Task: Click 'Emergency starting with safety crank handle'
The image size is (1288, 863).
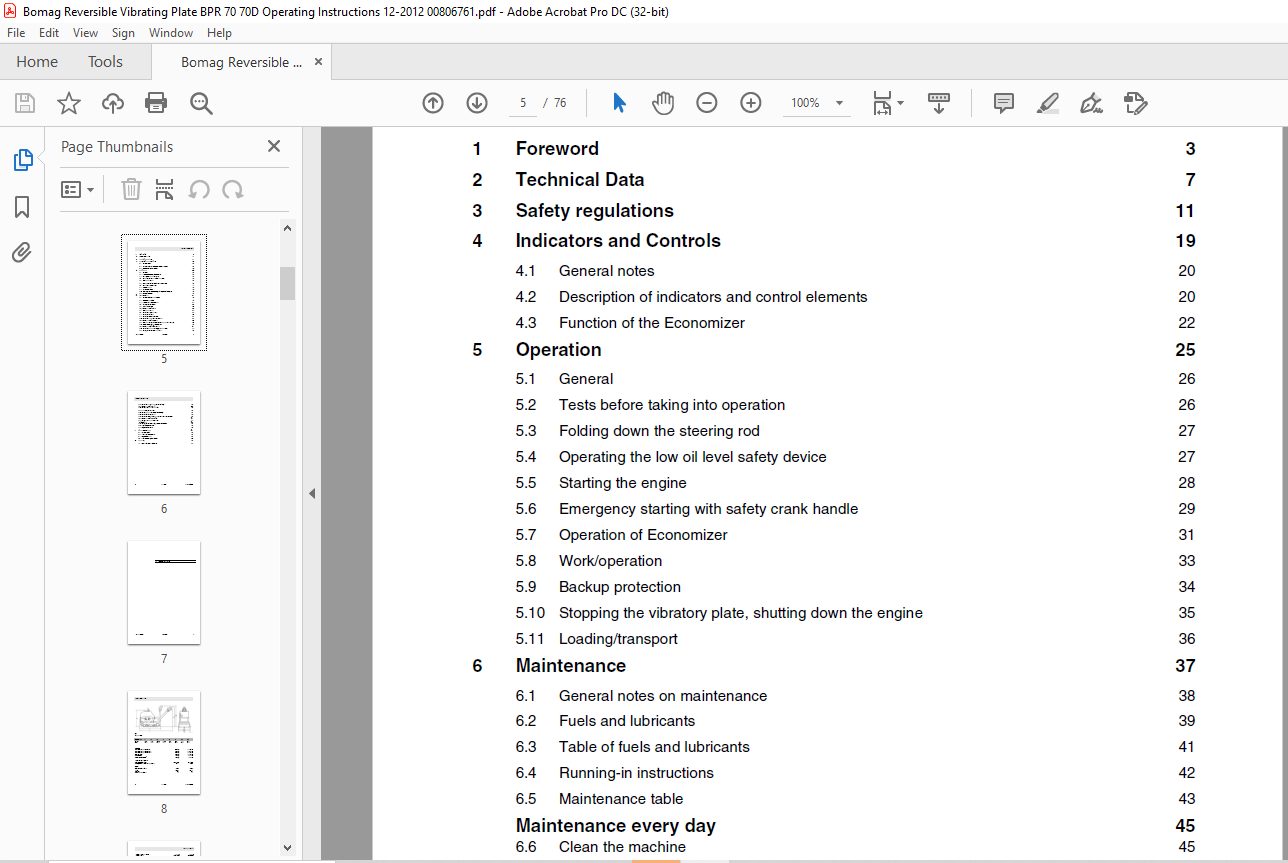Action: click(709, 509)
